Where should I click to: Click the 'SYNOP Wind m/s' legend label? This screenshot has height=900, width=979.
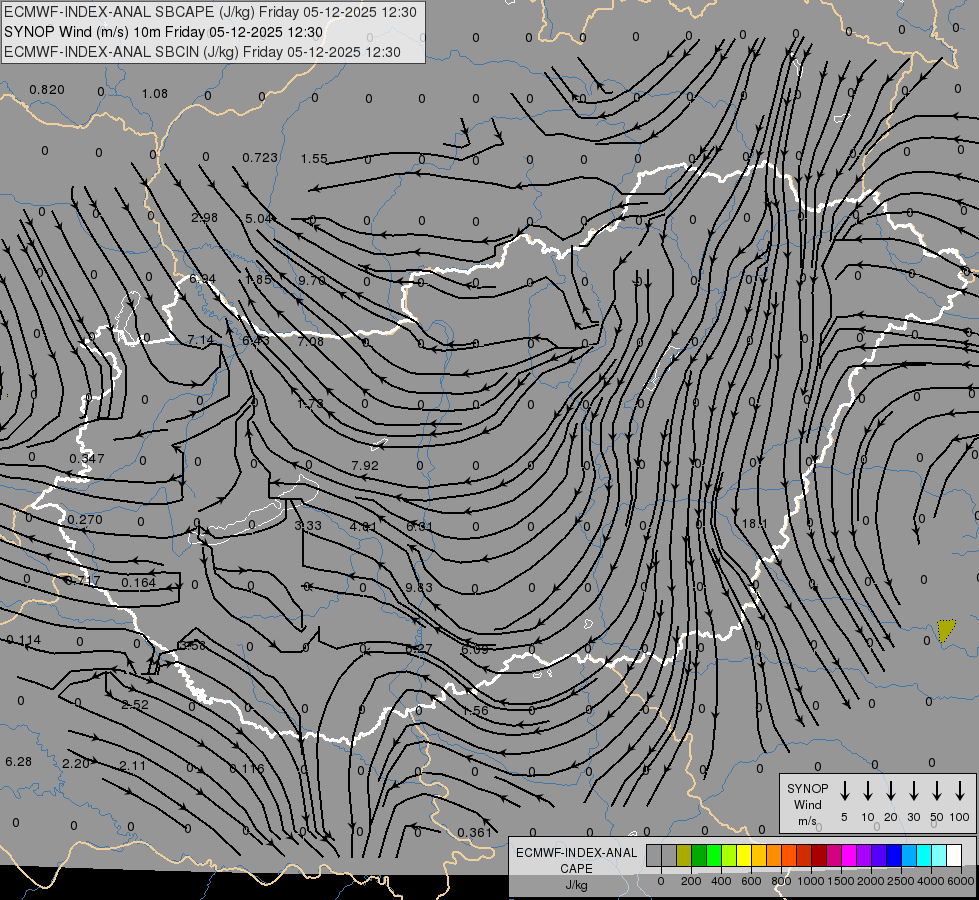click(807, 804)
